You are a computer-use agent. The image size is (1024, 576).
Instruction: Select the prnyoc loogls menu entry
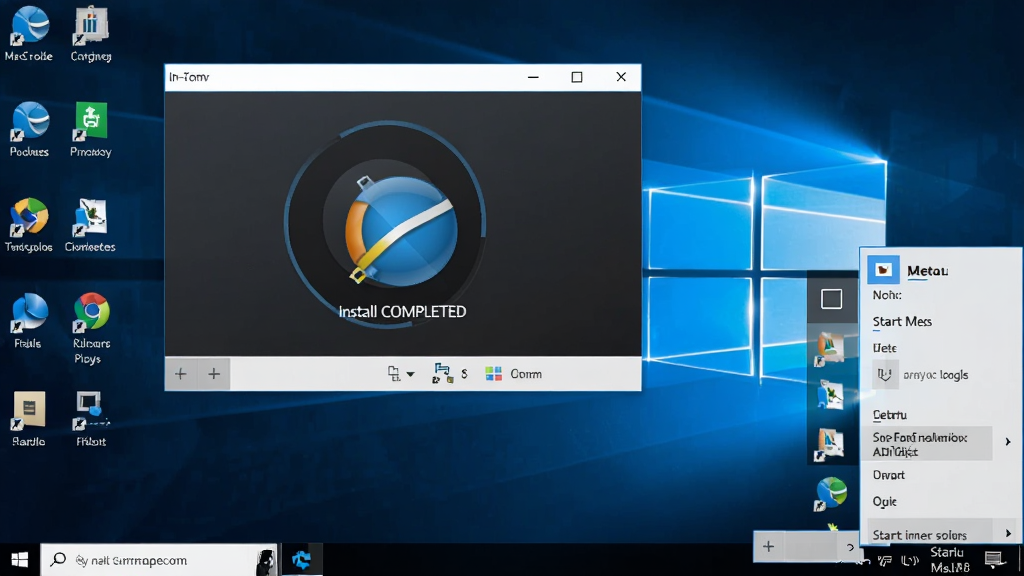click(935, 375)
